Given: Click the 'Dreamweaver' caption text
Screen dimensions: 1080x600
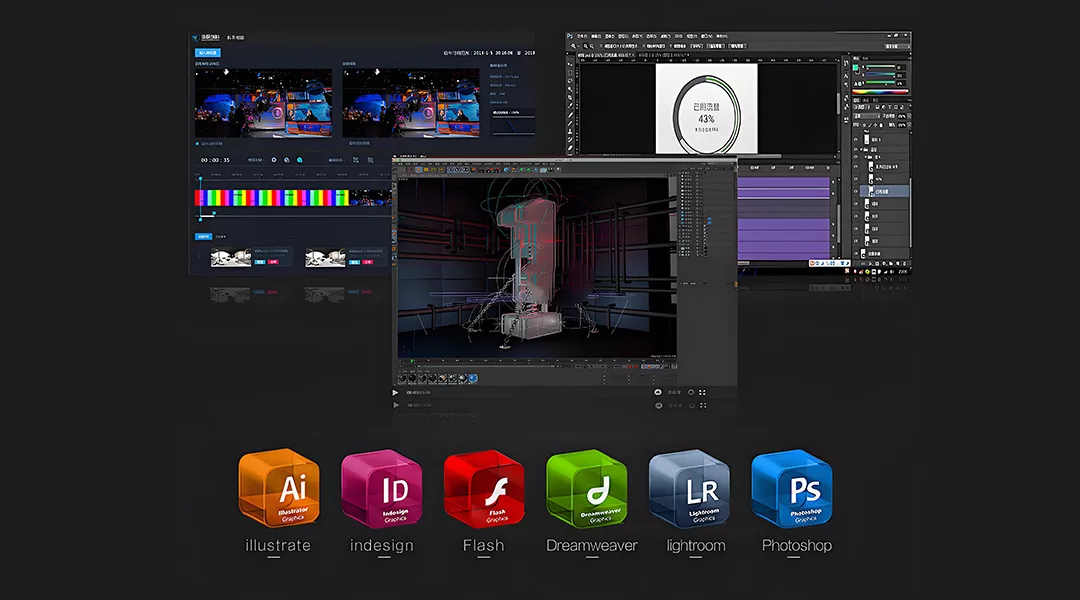Looking at the screenshot, I should 592,546.
